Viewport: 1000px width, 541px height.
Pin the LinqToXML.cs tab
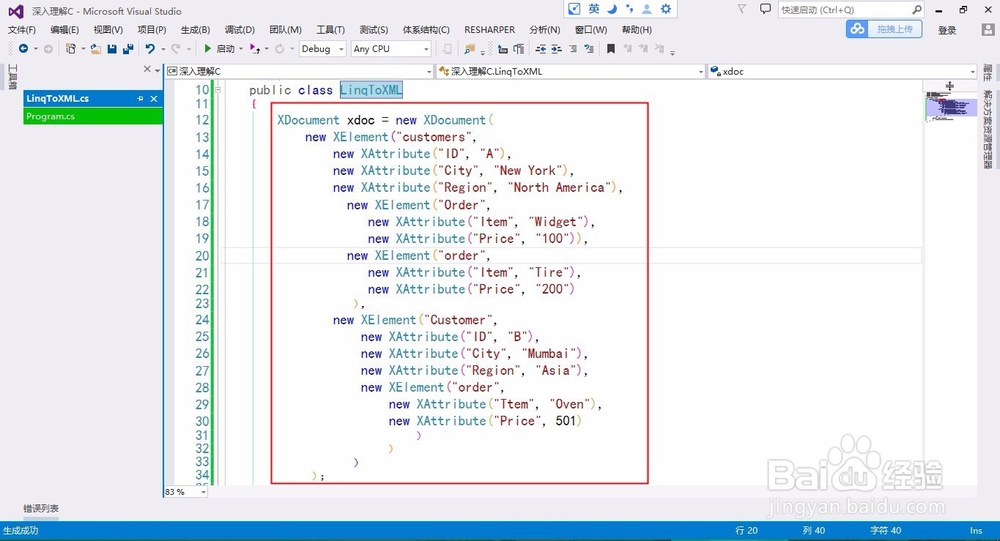click(x=140, y=99)
